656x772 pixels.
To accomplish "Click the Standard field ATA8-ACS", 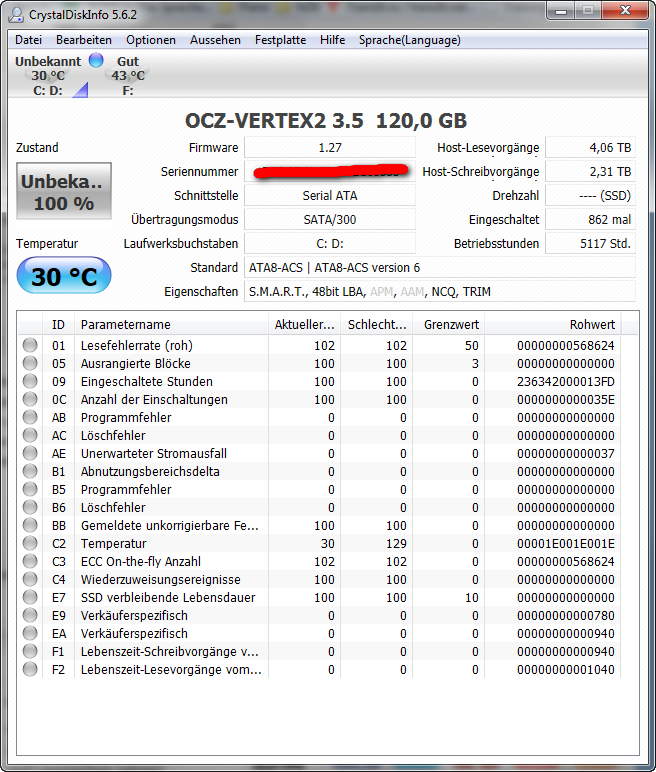I will [440, 268].
